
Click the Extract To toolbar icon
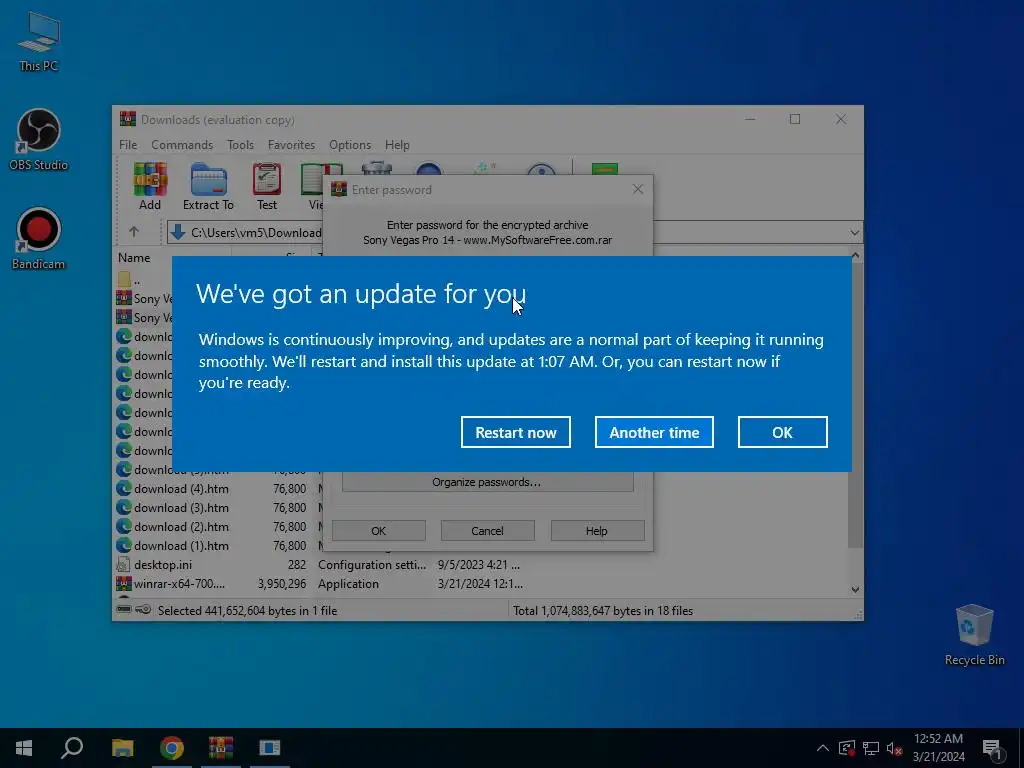click(x=208, y=187)
